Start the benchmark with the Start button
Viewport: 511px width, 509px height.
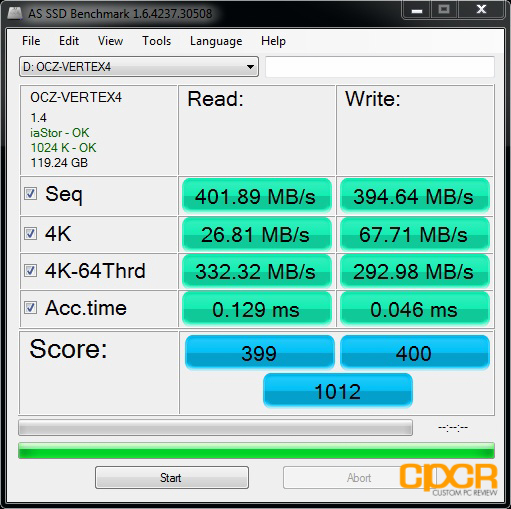(x=172, y=478)
